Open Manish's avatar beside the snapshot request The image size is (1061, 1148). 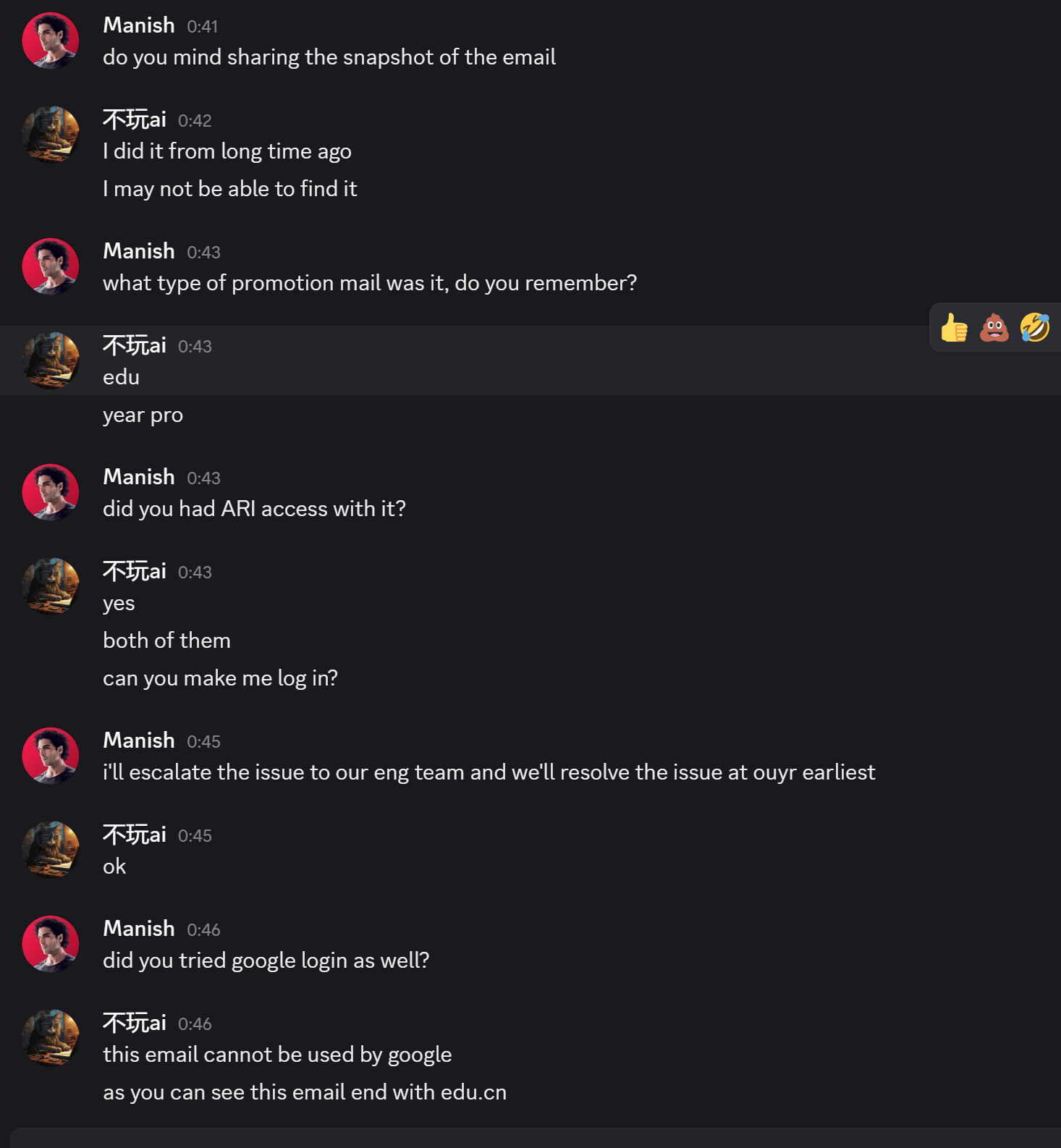point(51,41)
